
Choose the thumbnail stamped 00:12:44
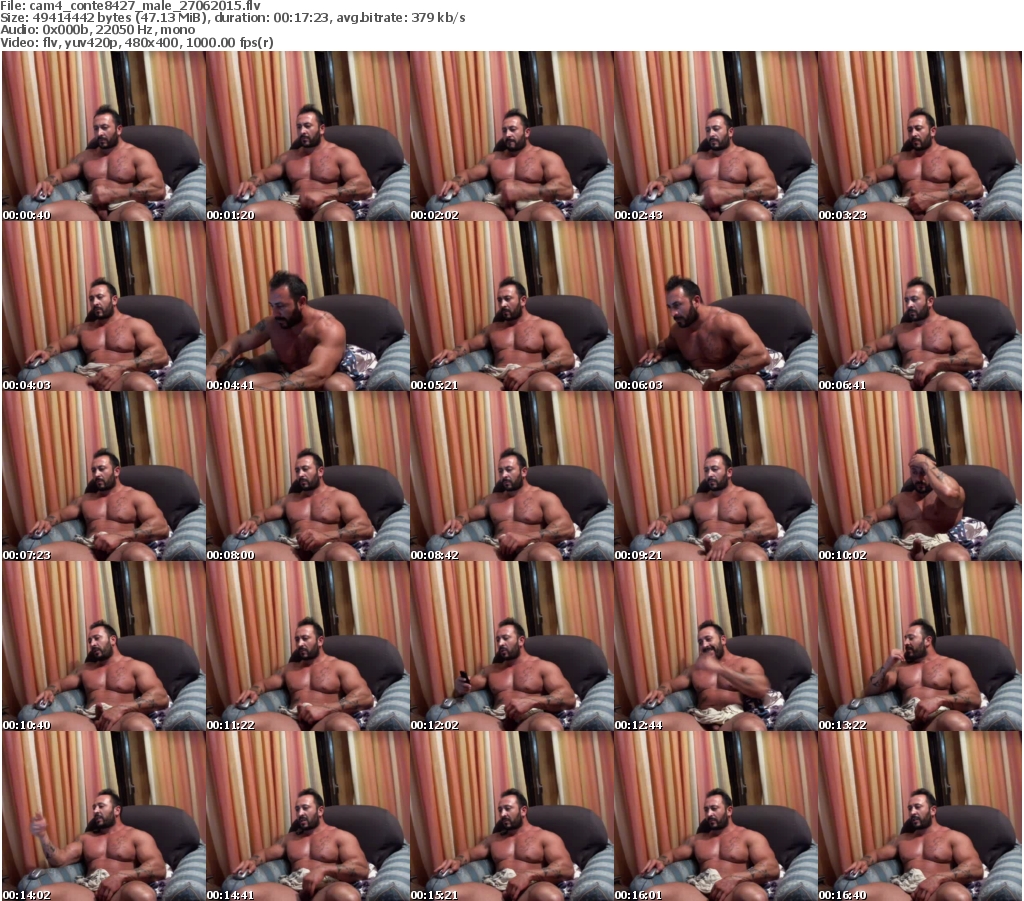[716, 646]
